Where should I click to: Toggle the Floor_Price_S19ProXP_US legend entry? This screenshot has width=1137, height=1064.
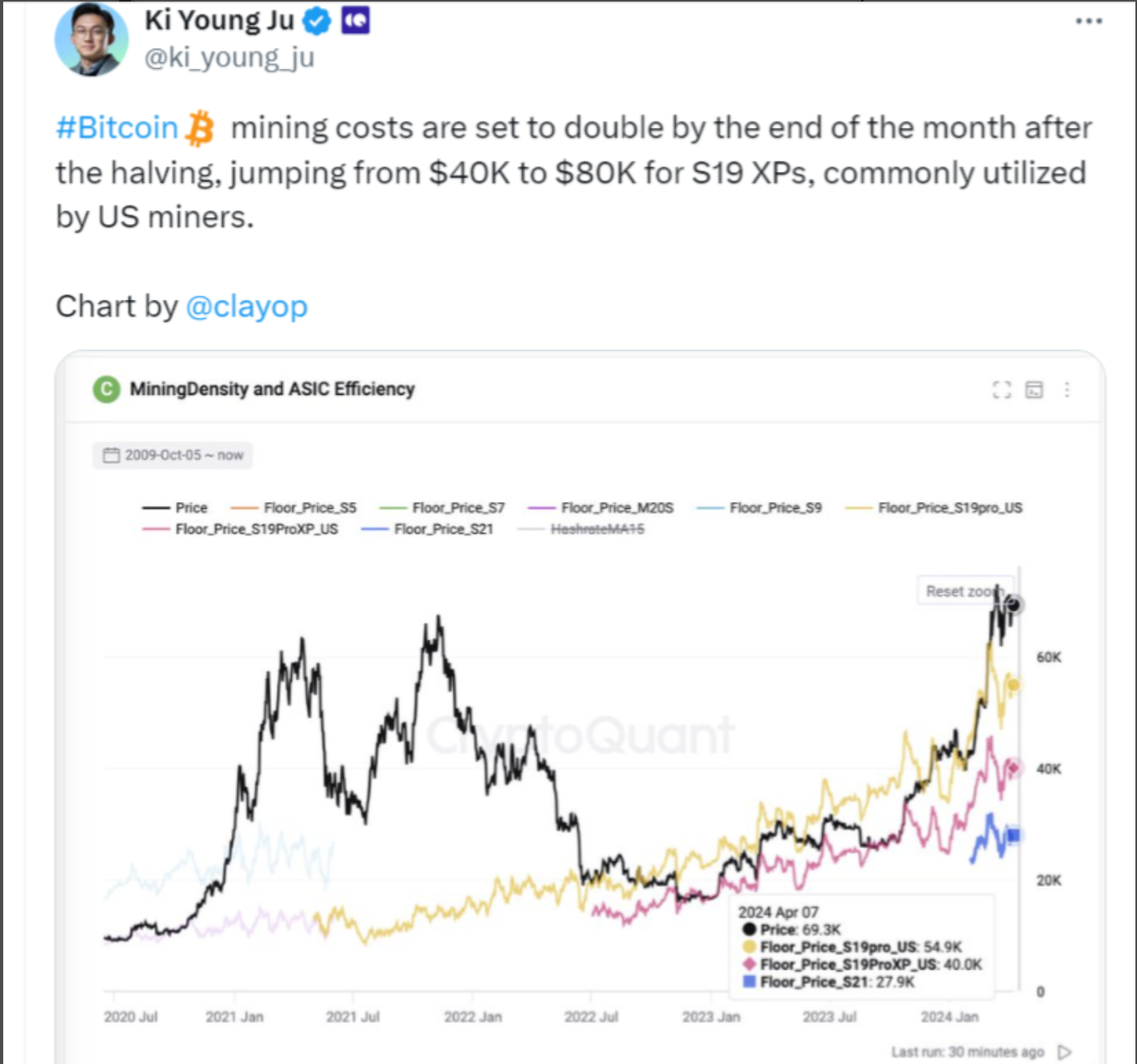(x=240, y=529)
